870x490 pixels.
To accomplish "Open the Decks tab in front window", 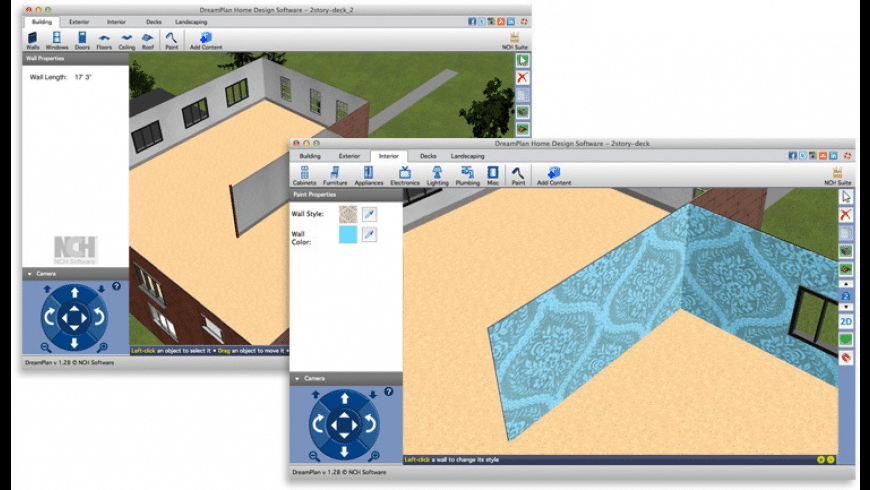I will tap(428, 156).
